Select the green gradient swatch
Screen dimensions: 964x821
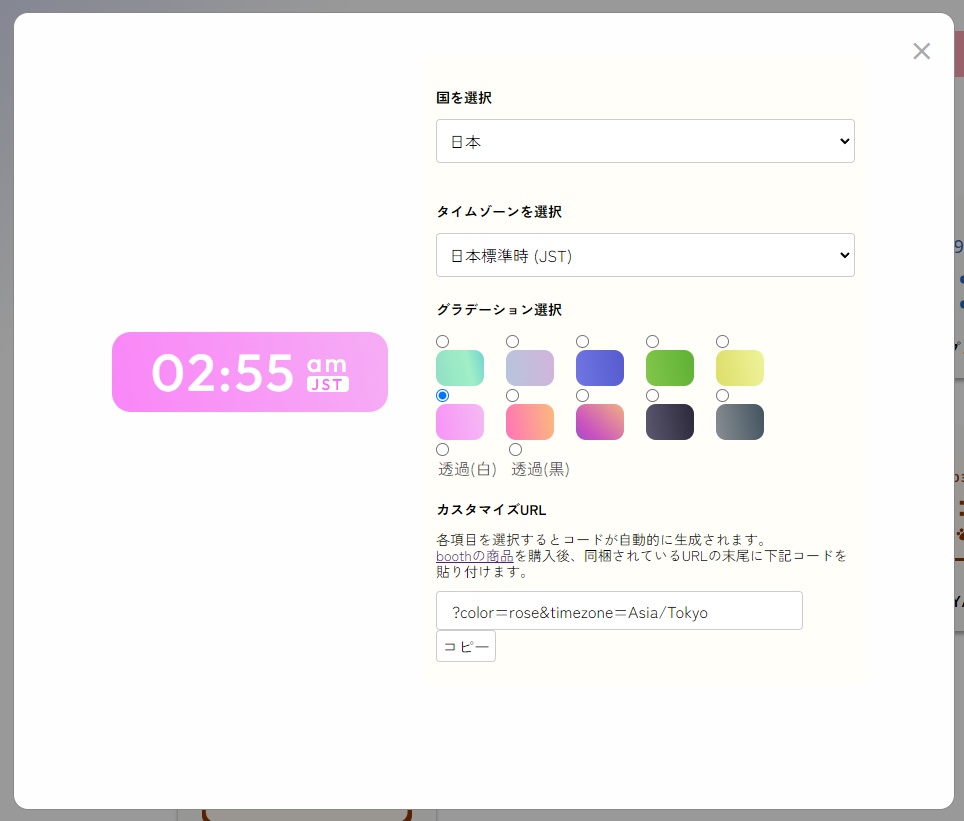click(x=669, y=368)
